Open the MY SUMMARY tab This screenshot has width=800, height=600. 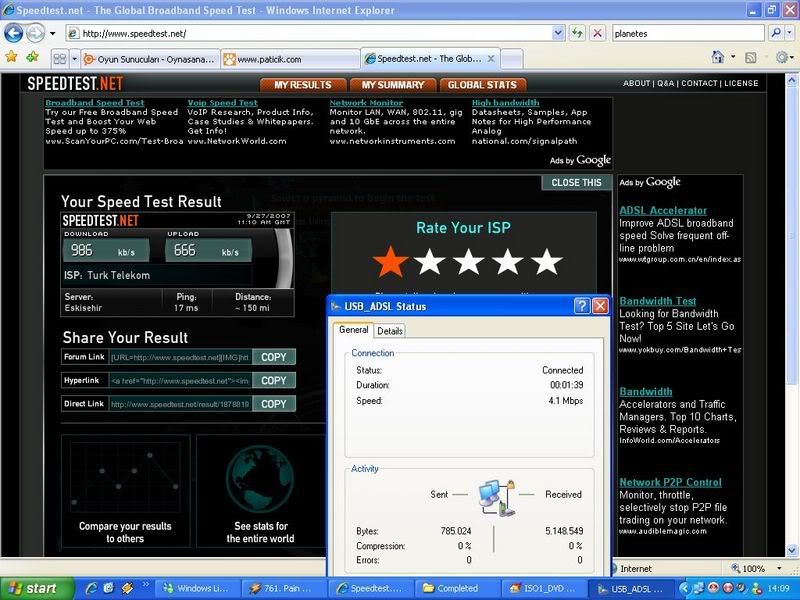coord(393,85)
